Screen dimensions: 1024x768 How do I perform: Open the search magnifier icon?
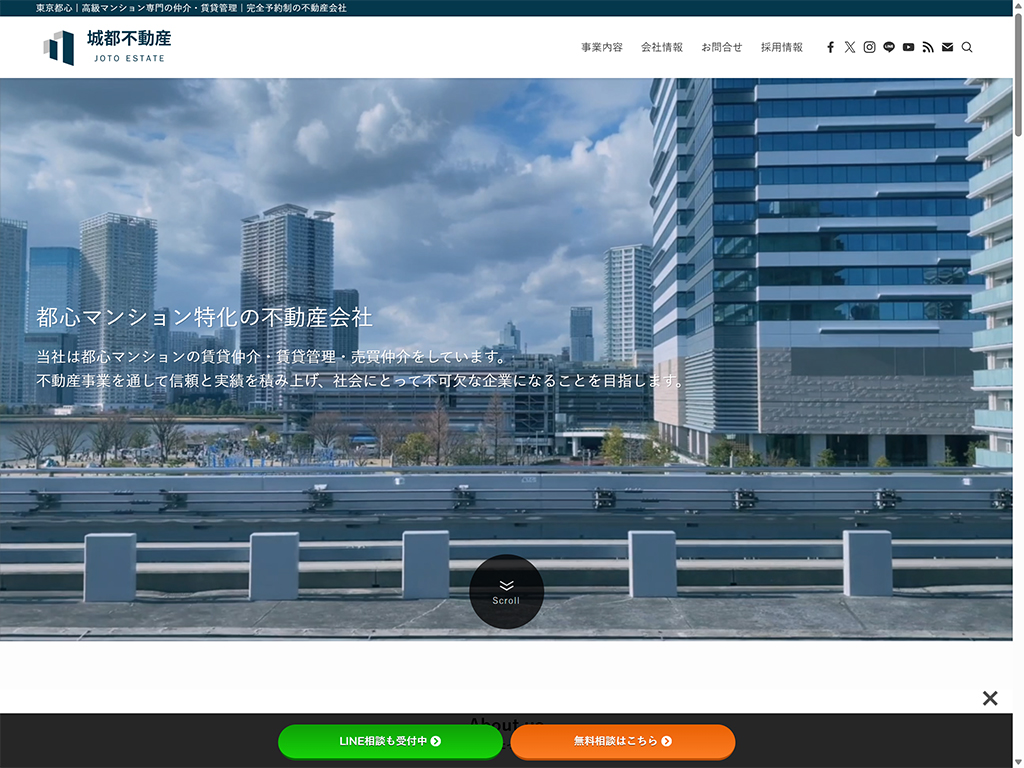967,47
